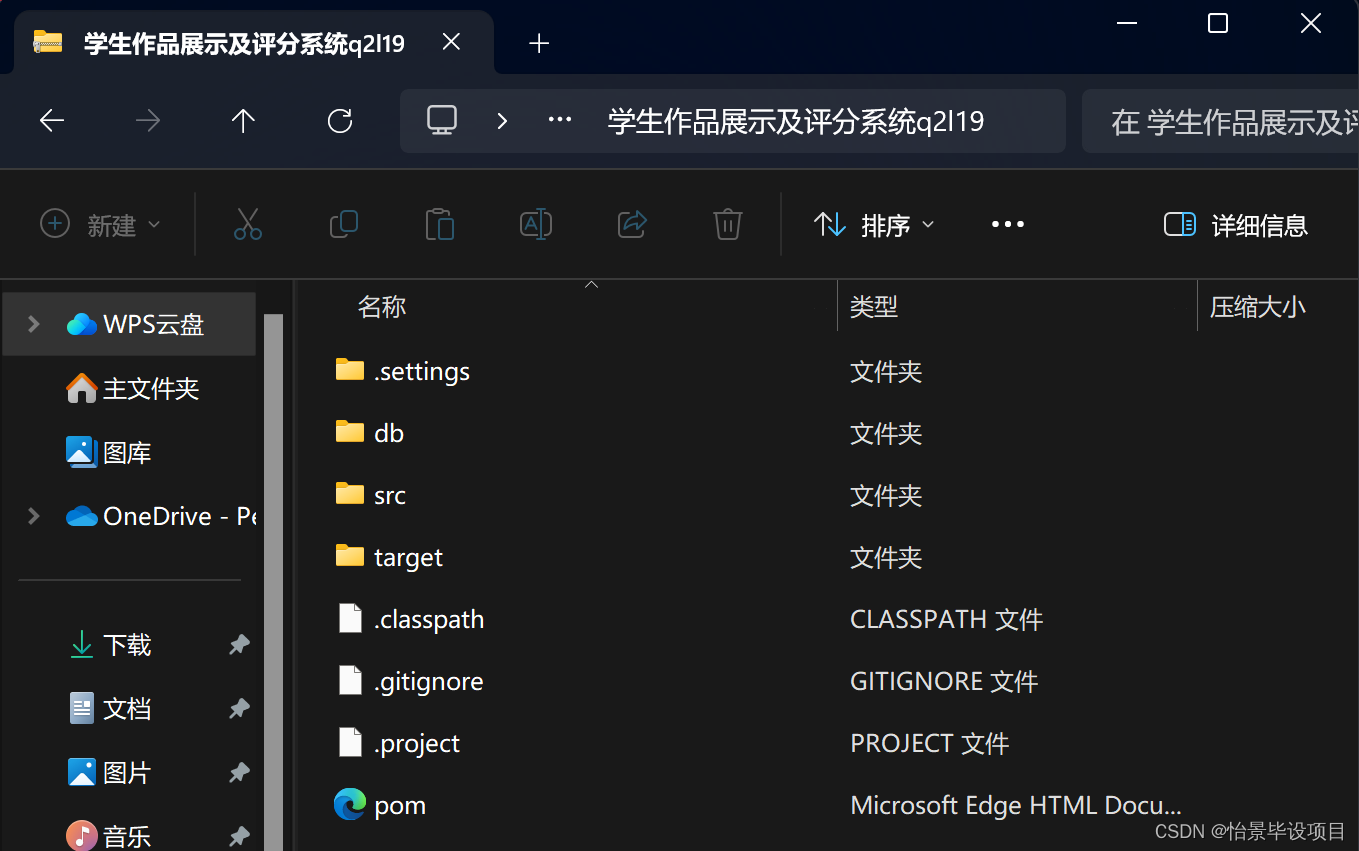Sort by the 类型 column header
The image size is (1359, 851).
pyautogui.click(x=873, y=306)
